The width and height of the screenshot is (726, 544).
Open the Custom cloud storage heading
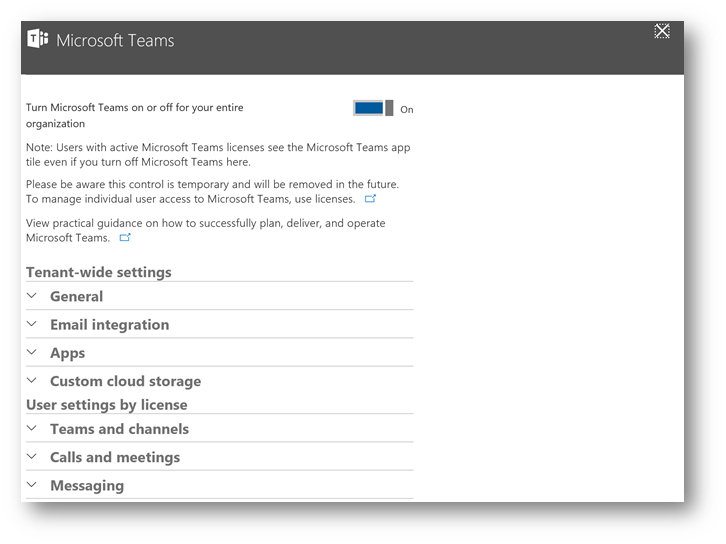point(125,381)
